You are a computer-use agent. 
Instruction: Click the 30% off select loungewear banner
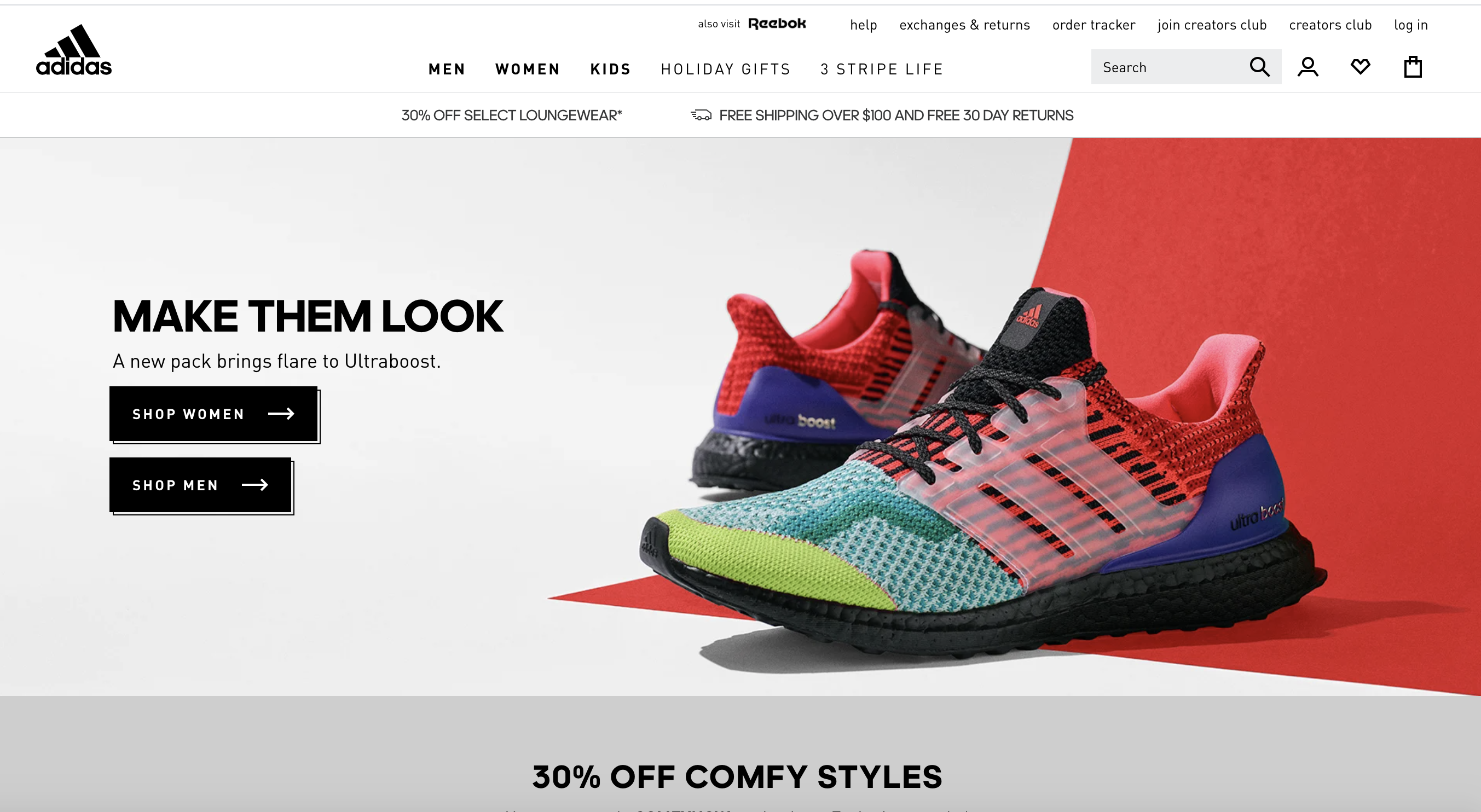tap(512, 115)
